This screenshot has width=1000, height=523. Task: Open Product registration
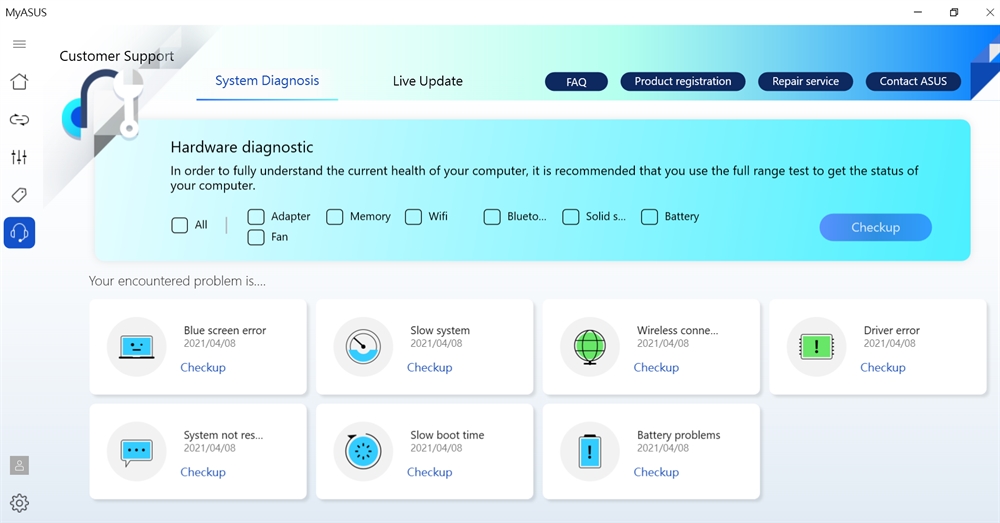pyautogui.click(x=682, y=81)
